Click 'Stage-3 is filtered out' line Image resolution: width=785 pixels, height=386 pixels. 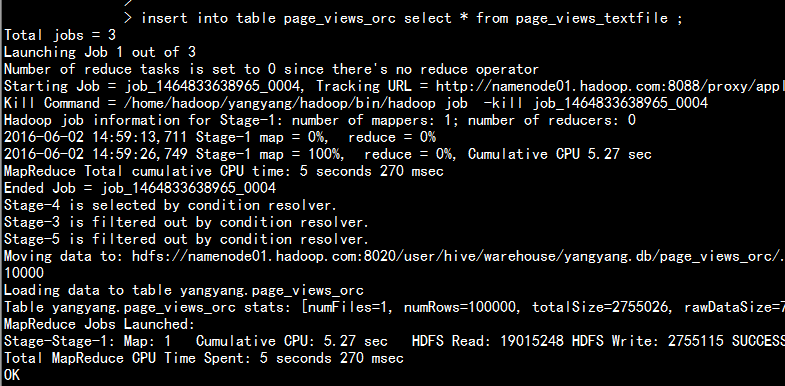pyautogui.click(x=186, y=222)
